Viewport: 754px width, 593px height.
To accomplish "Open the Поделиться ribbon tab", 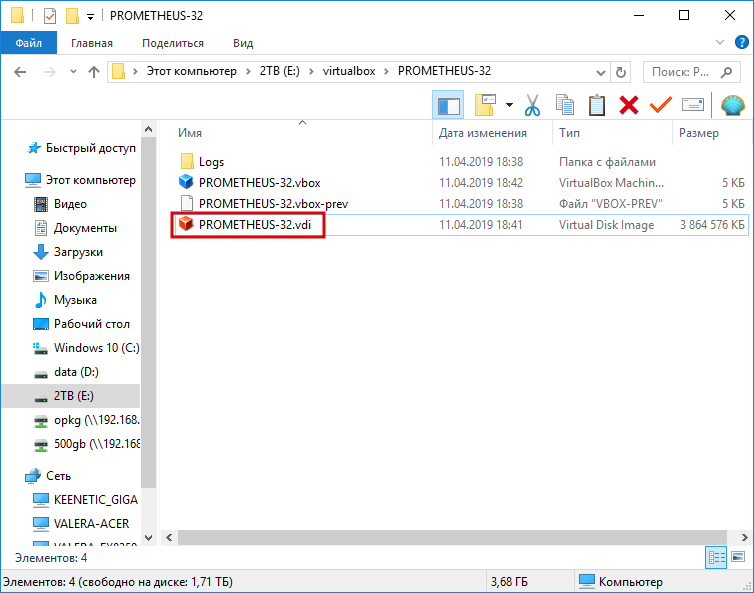I will (173, 43).
